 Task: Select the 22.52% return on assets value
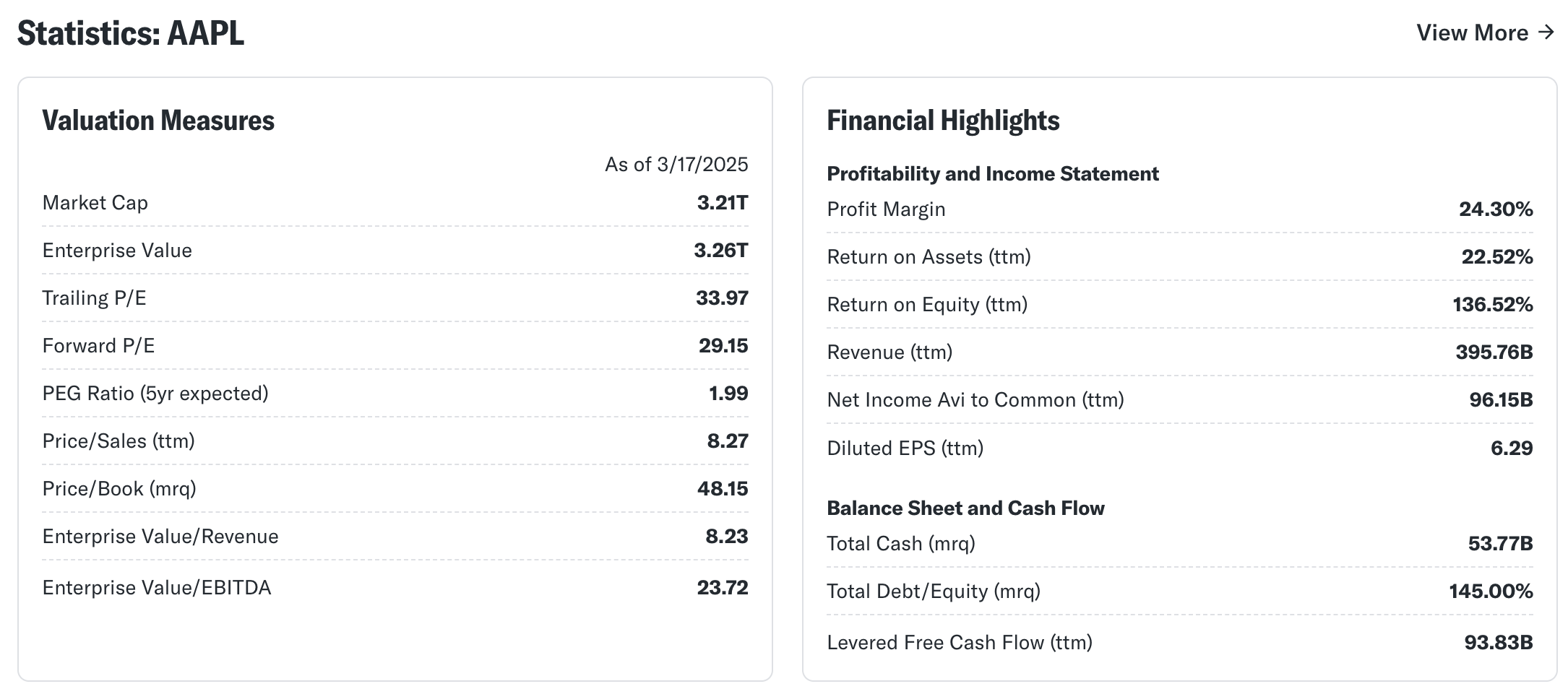pyautogui.click(x=1497, y=257)
